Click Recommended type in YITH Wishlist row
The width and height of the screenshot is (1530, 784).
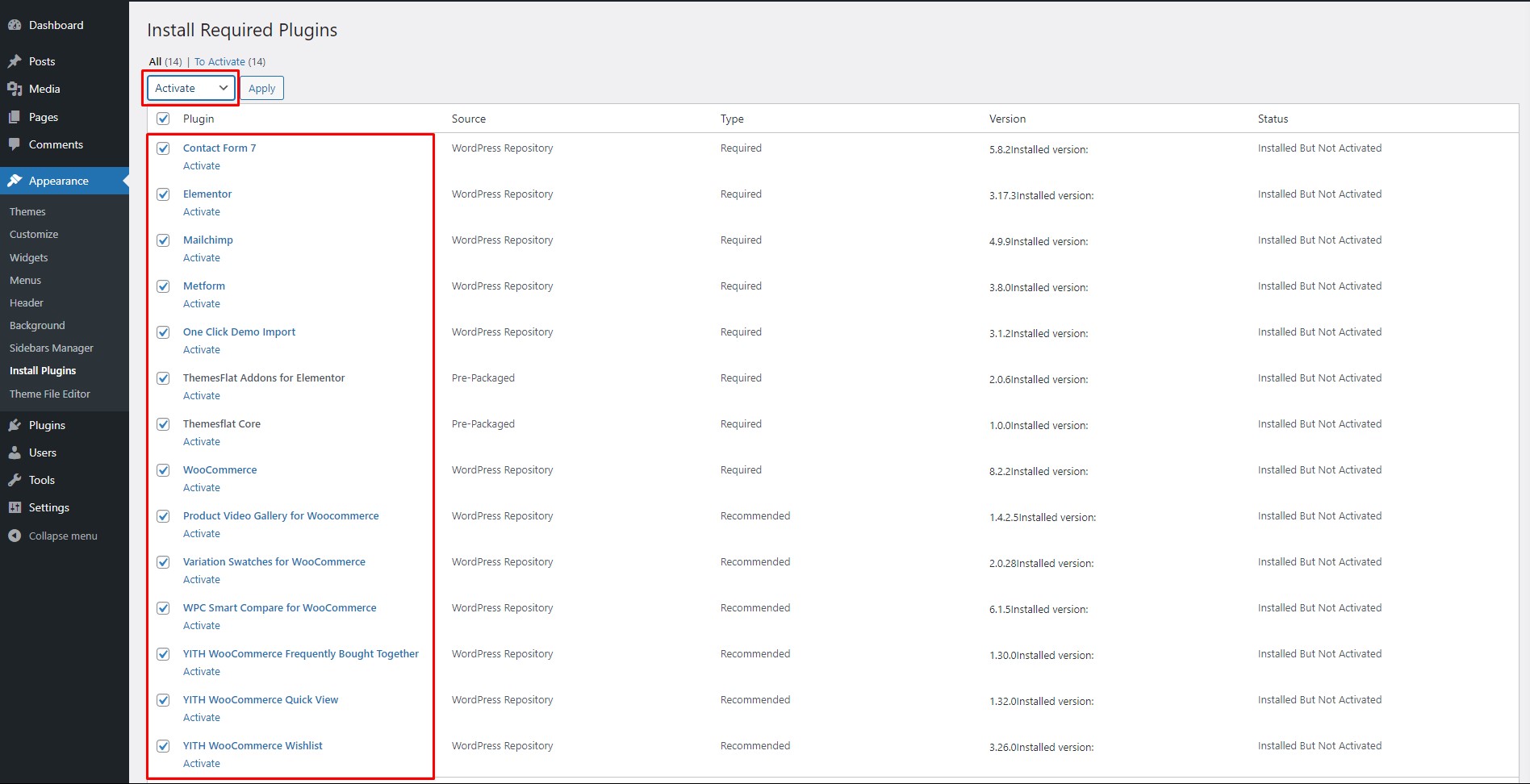pyautogui.click(x=755, y=745)
